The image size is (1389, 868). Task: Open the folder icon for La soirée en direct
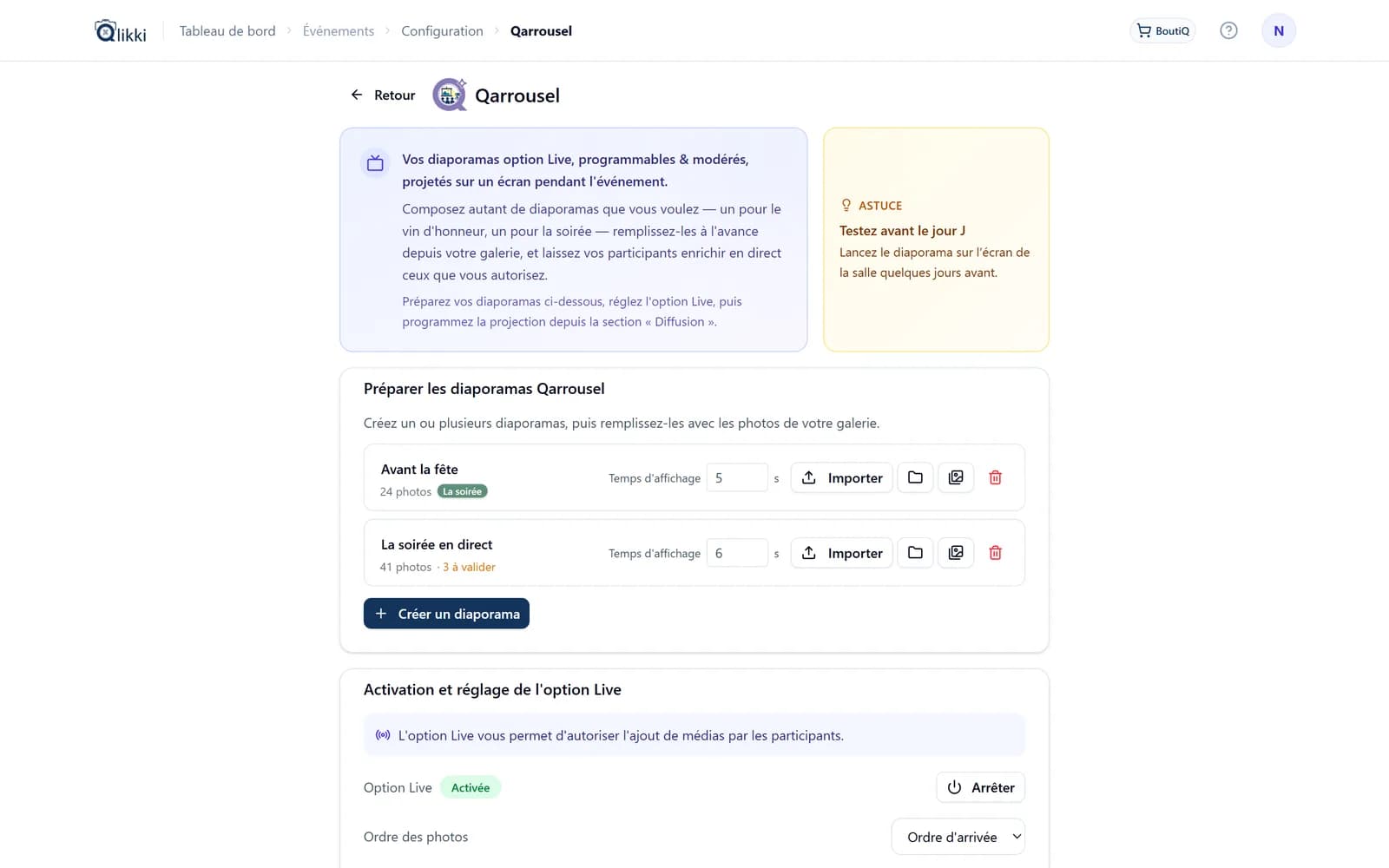click(915, 553)
